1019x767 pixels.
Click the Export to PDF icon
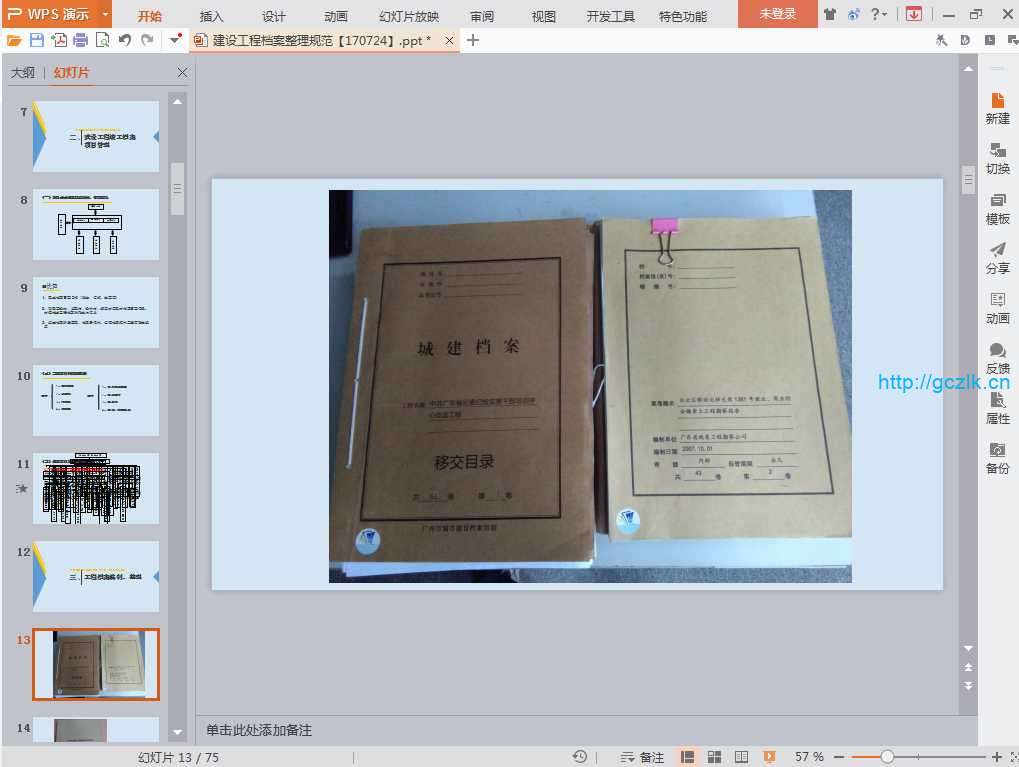pos(59,40)
